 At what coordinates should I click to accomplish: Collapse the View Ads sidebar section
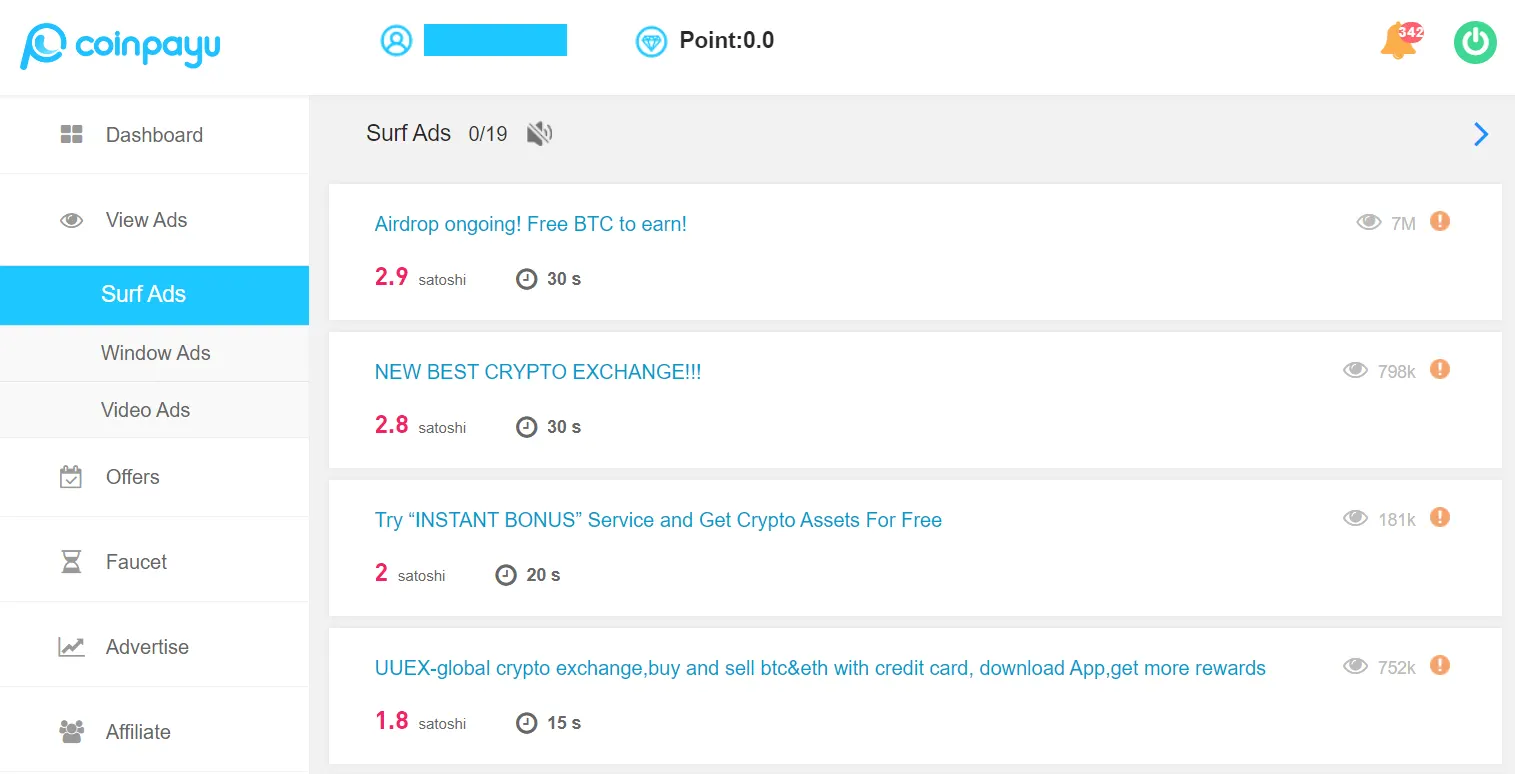coord(146,220)
